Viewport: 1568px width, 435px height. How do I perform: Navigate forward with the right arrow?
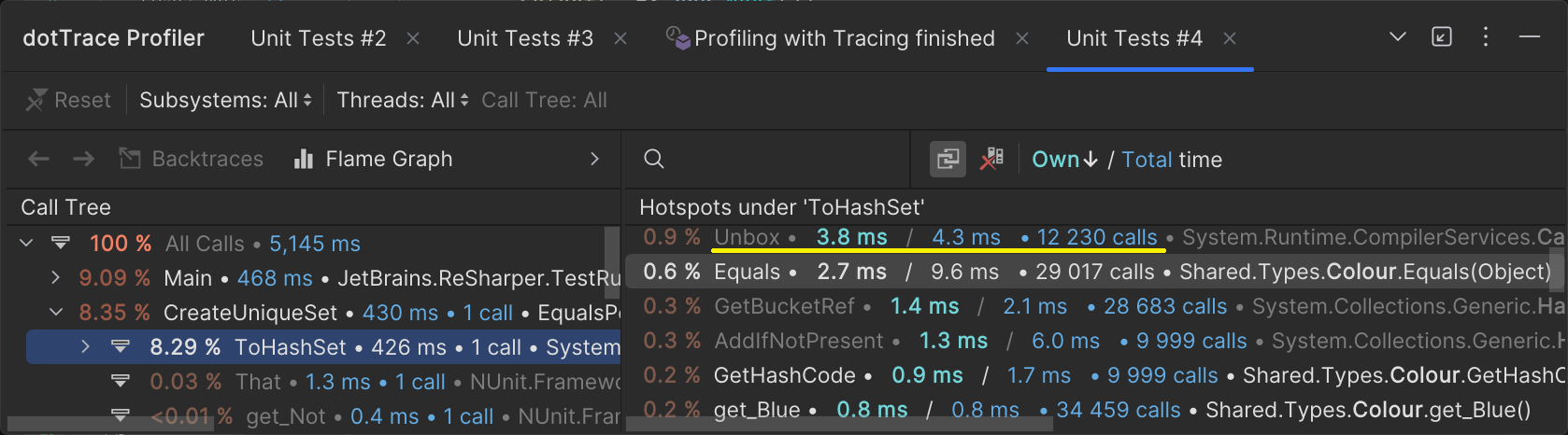[x=84, y=160]
